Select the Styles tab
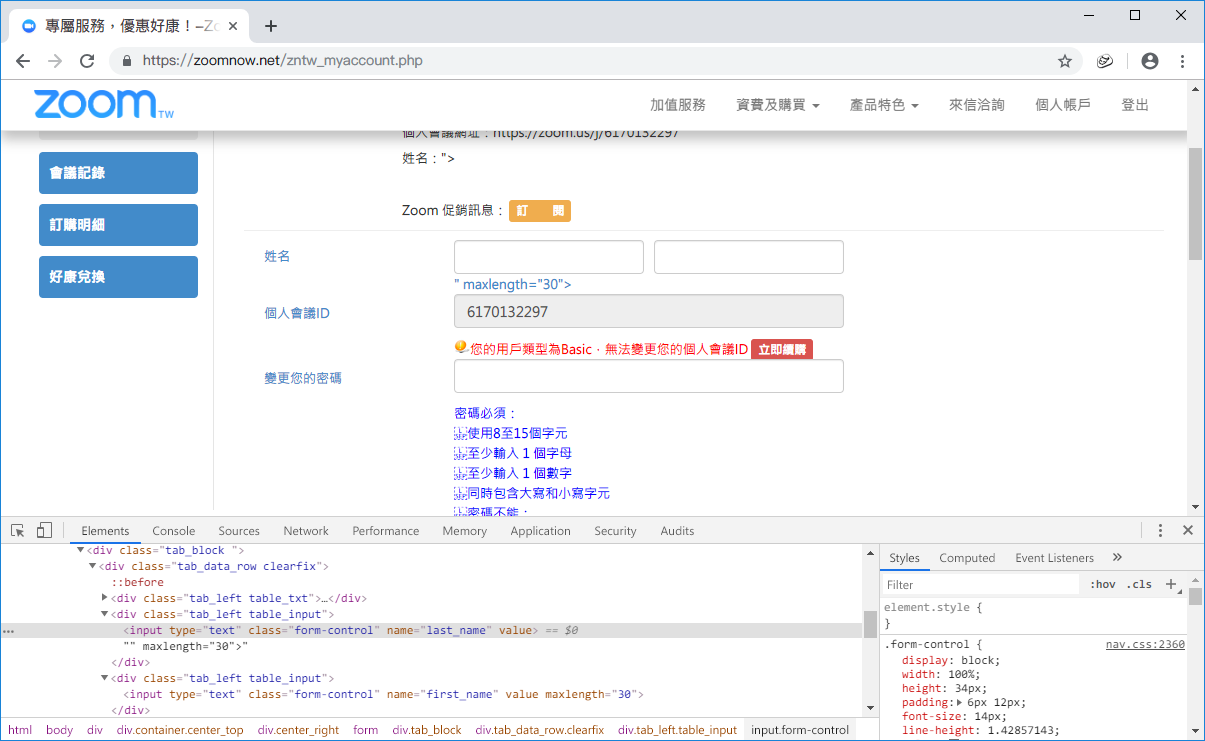Image resolution: width=1205 pixels, height=741 pixels. tap(904, 558)
